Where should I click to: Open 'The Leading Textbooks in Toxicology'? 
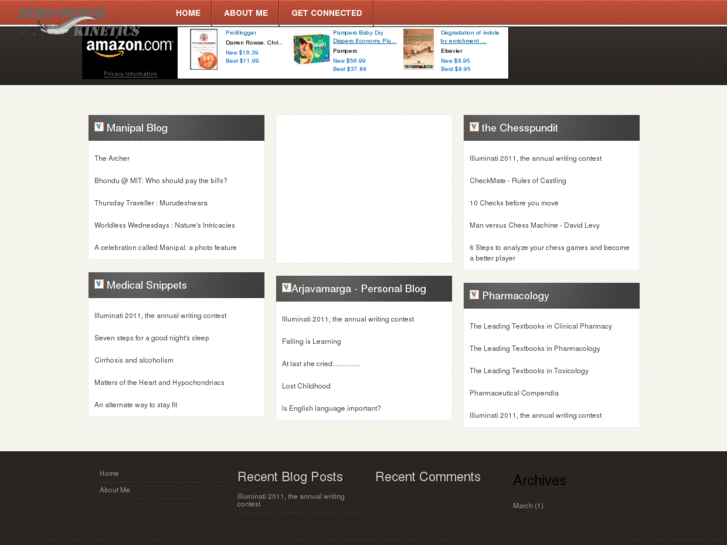pyautogui.click(x=529, y=371)
